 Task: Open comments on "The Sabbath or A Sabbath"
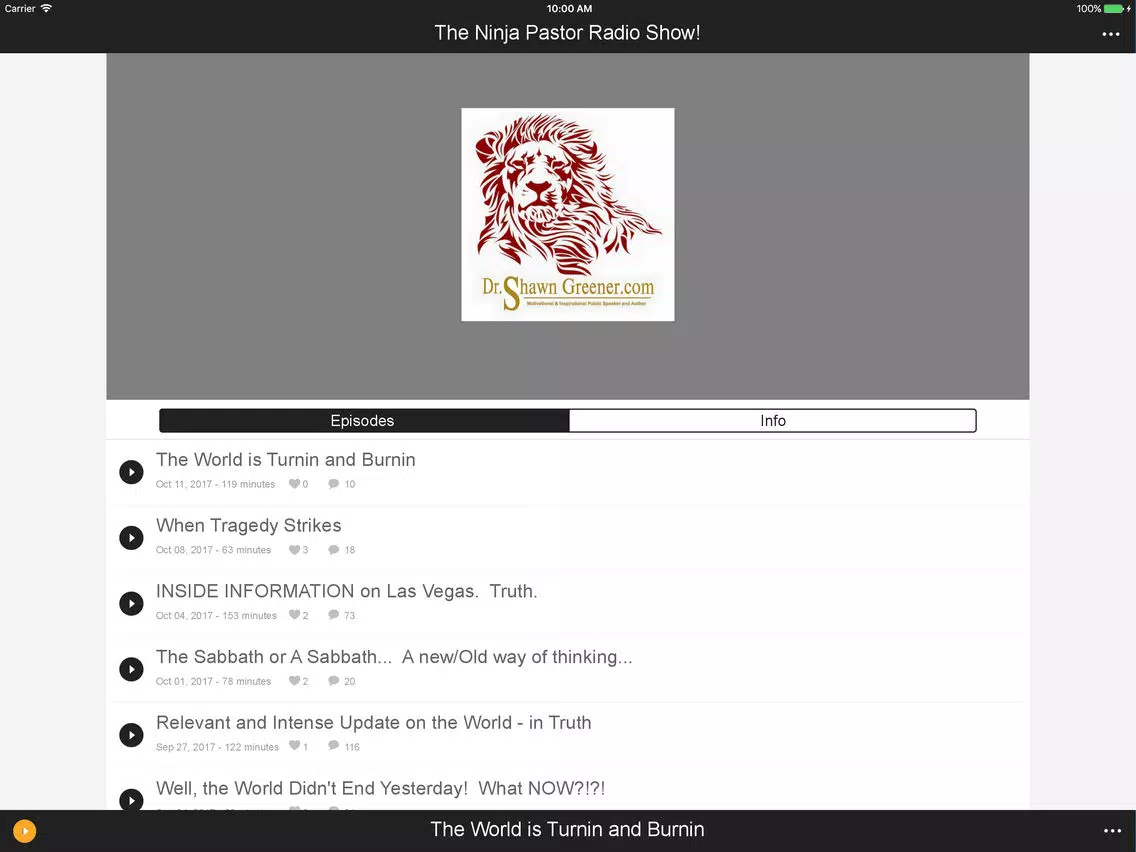tap(333, 681)
